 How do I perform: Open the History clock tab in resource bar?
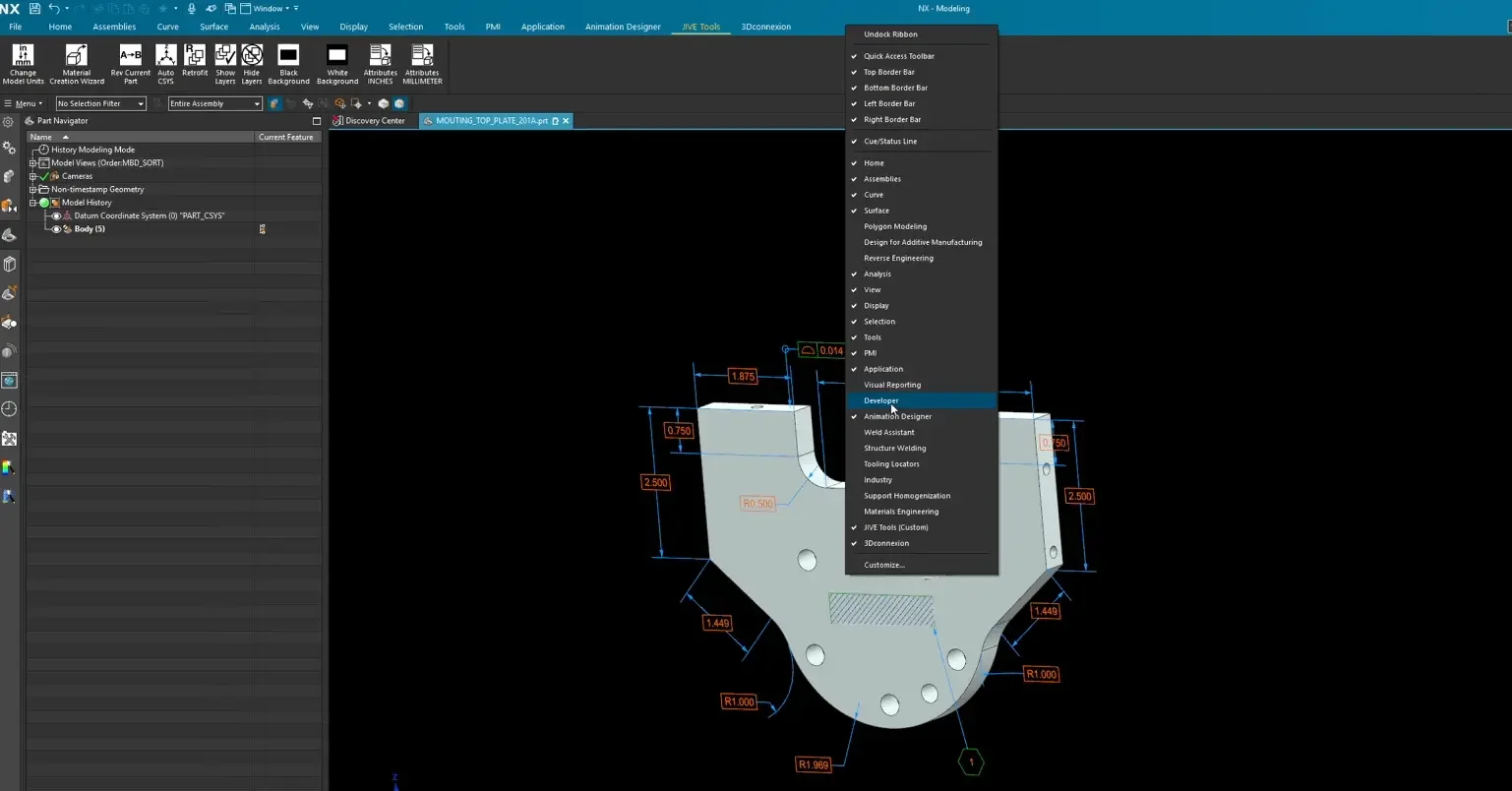(x=9, y=409)
